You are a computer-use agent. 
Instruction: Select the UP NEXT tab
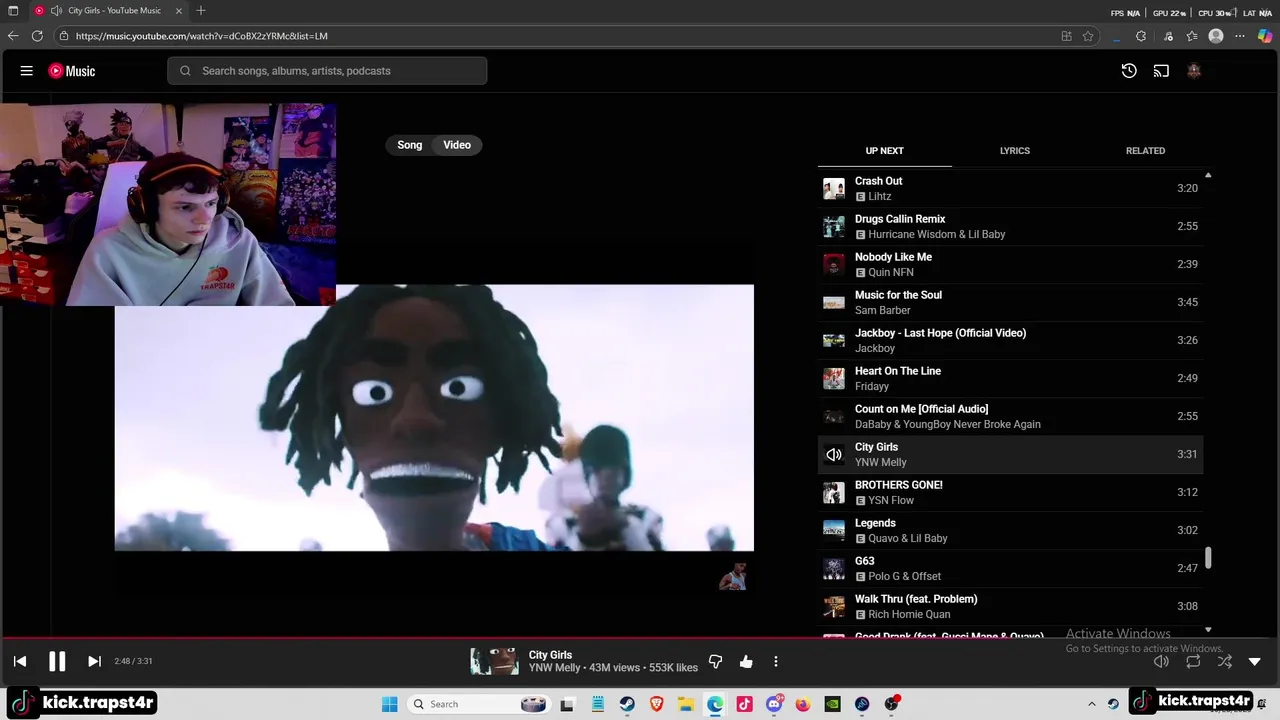coord(884,151)
